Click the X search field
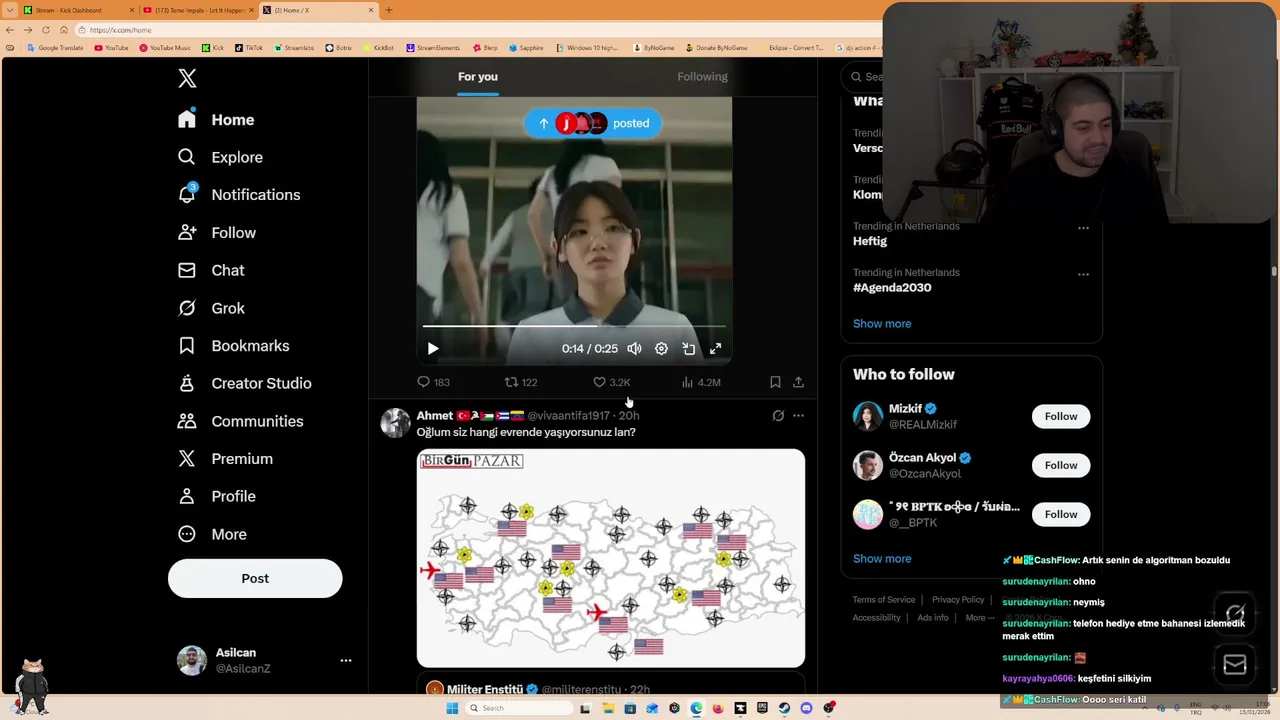The width and height of the screenshot is (1280, 720). [866, 77]
